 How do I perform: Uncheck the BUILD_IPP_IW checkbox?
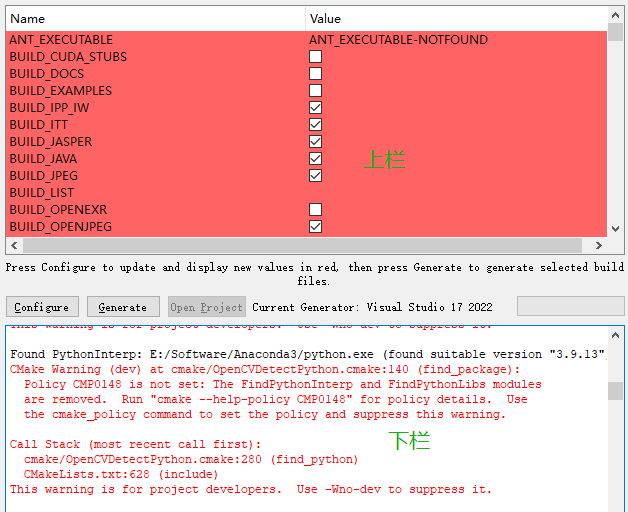(315, 108)
